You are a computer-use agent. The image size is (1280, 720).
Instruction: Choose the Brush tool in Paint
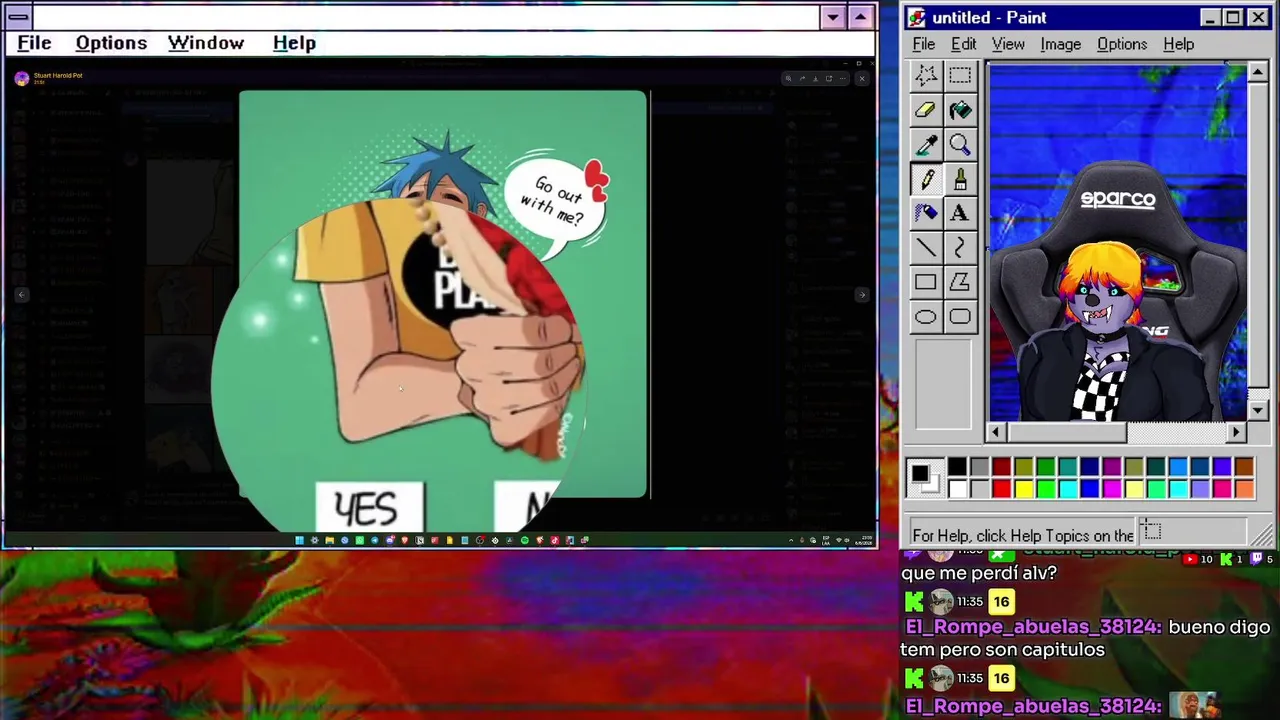point(960,179)
